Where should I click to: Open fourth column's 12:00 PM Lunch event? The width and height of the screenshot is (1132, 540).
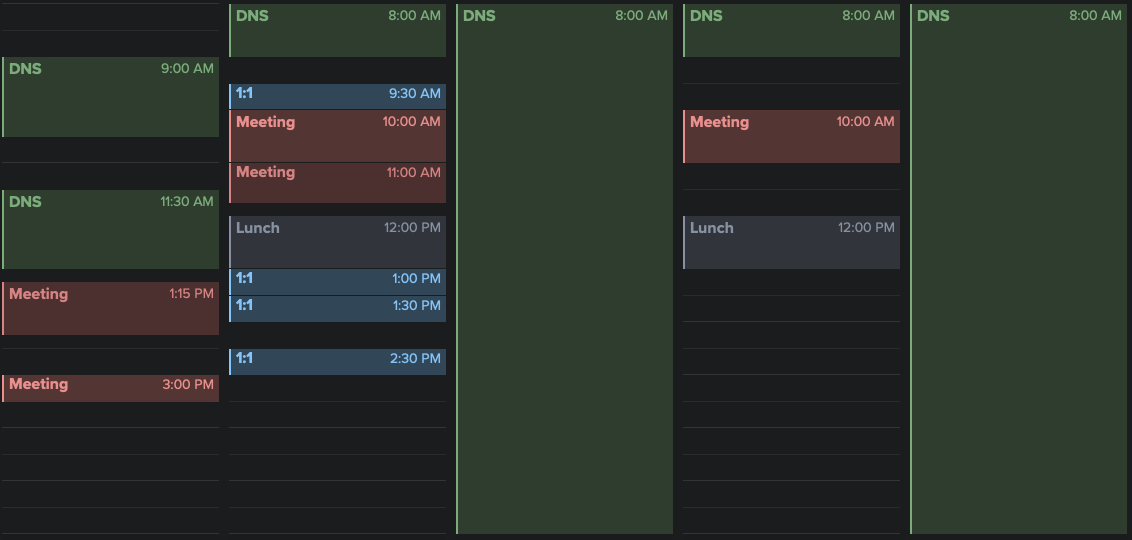tap(791, 243)
